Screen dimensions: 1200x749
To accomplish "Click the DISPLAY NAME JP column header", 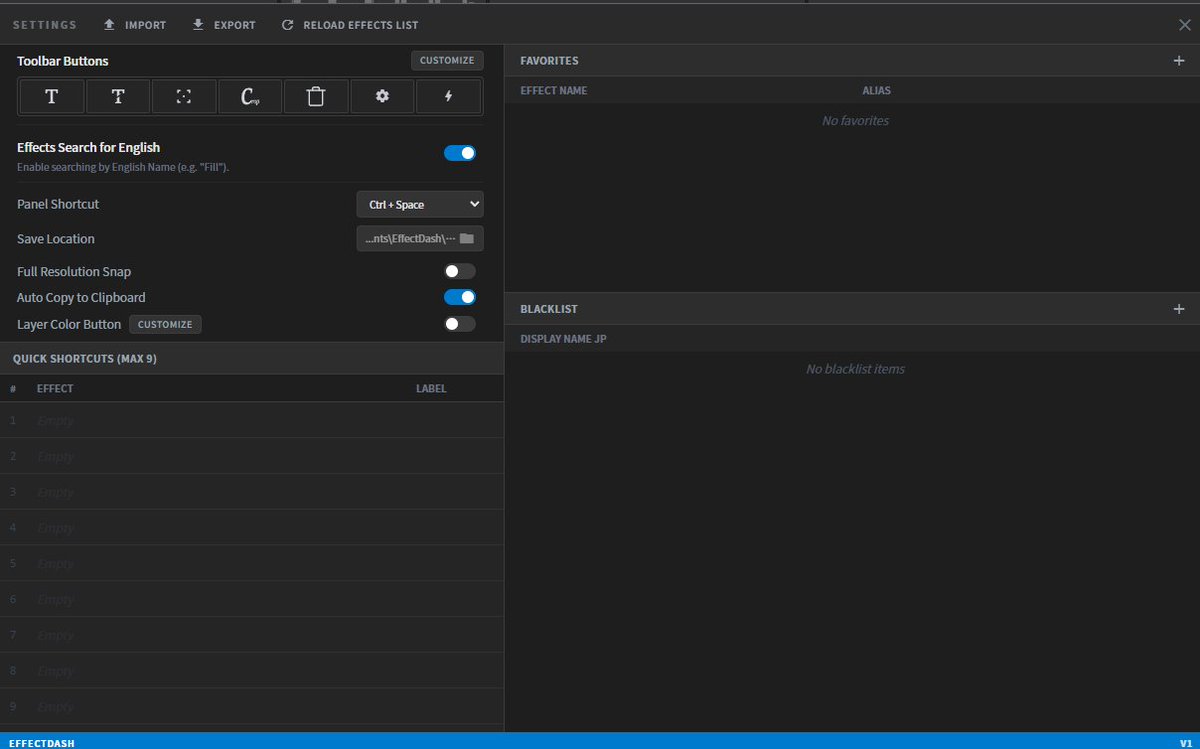I will click(564, 339).
